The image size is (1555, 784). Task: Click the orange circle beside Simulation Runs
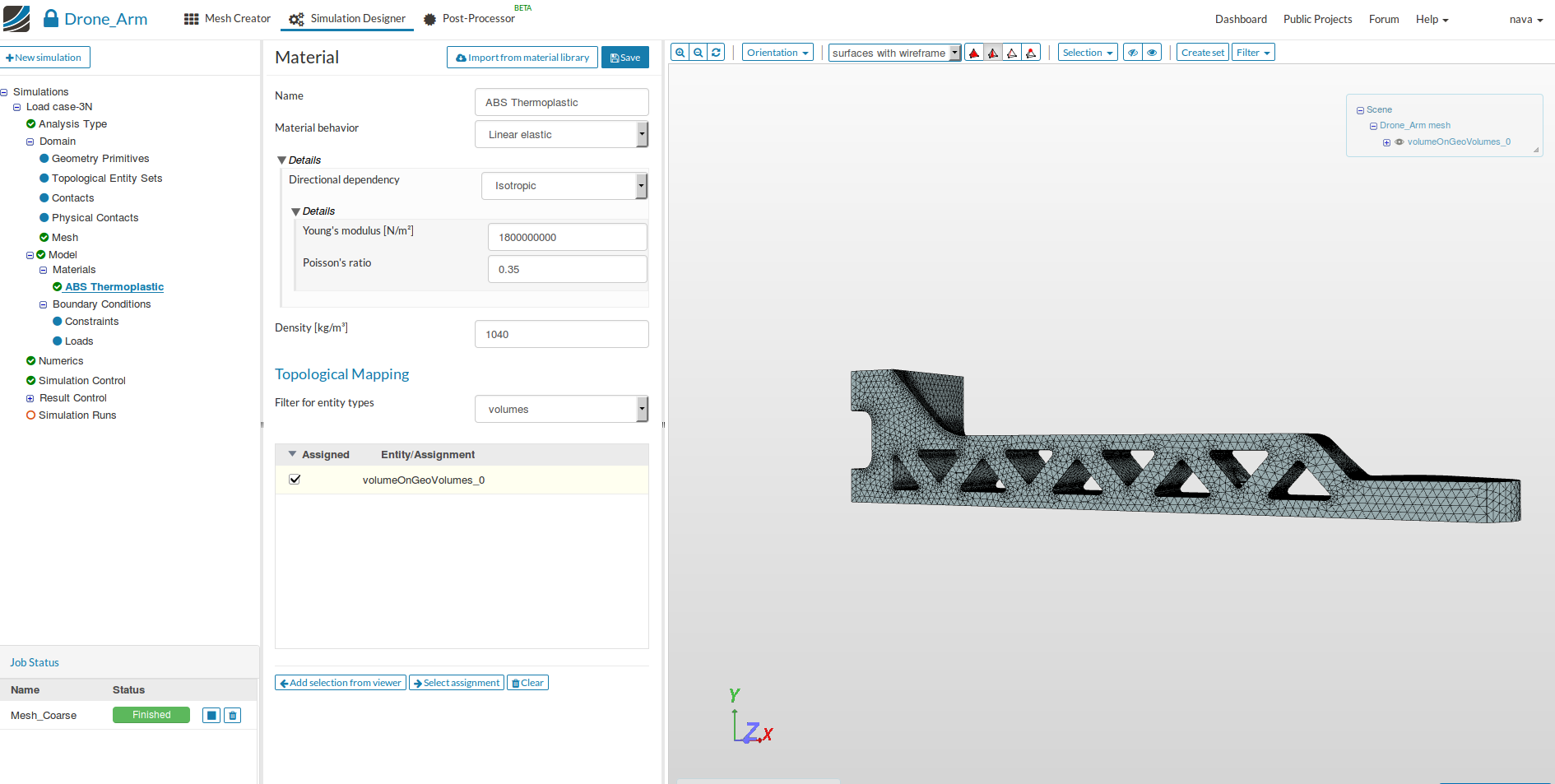(31, 415)
